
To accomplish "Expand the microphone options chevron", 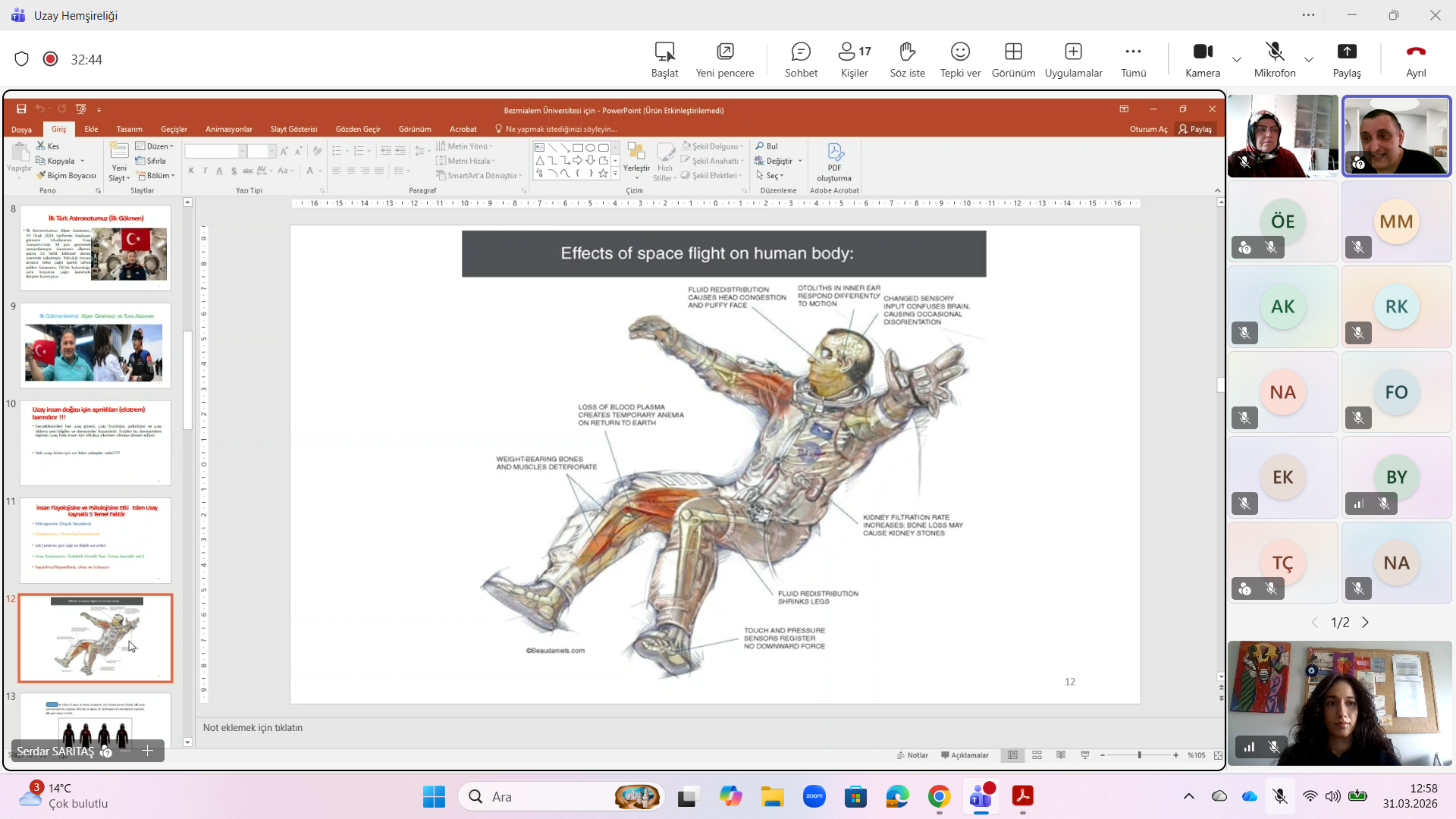I will [1309, 59].
